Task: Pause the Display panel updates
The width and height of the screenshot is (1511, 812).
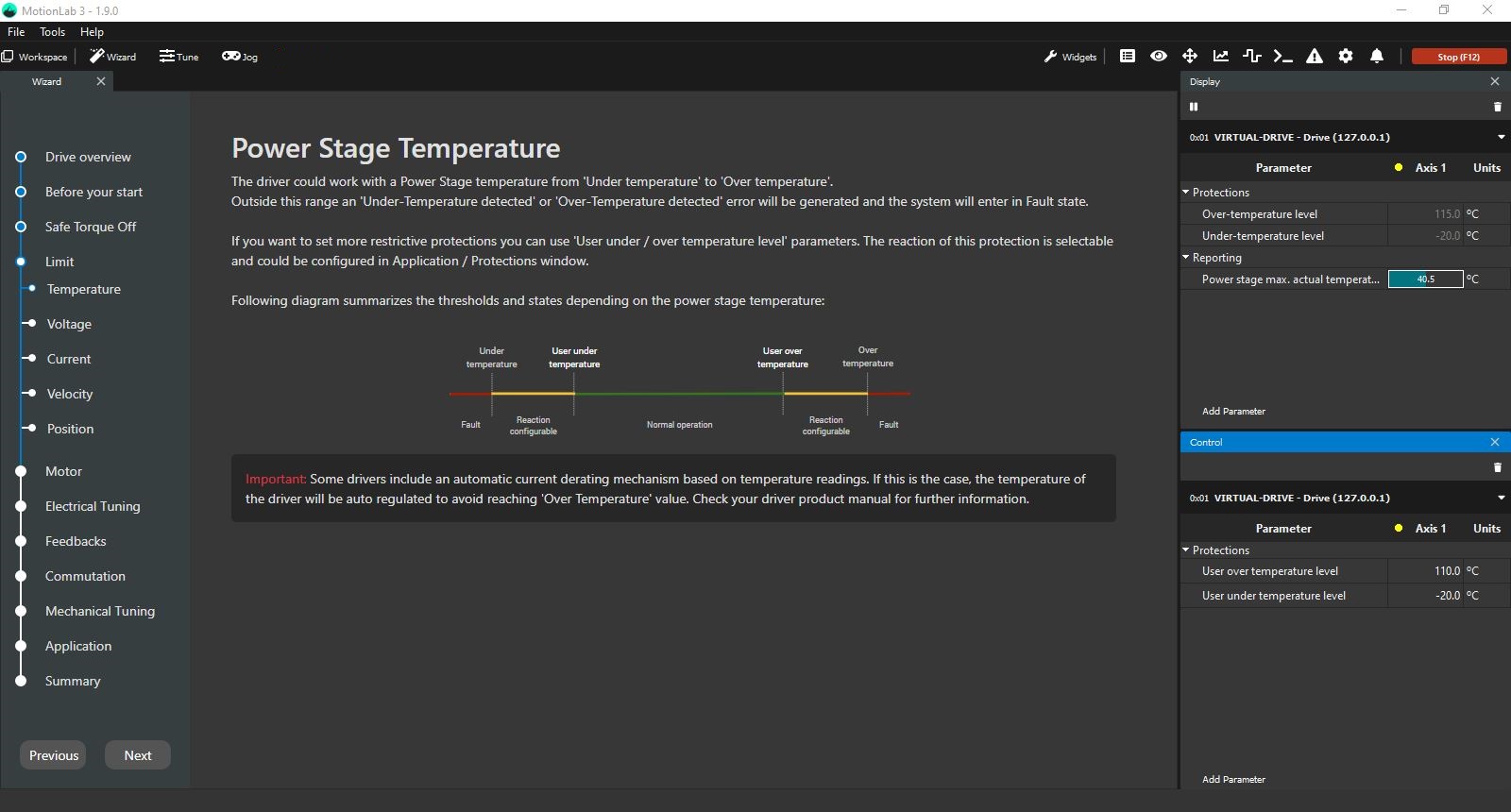Action: click(1194, 107)
